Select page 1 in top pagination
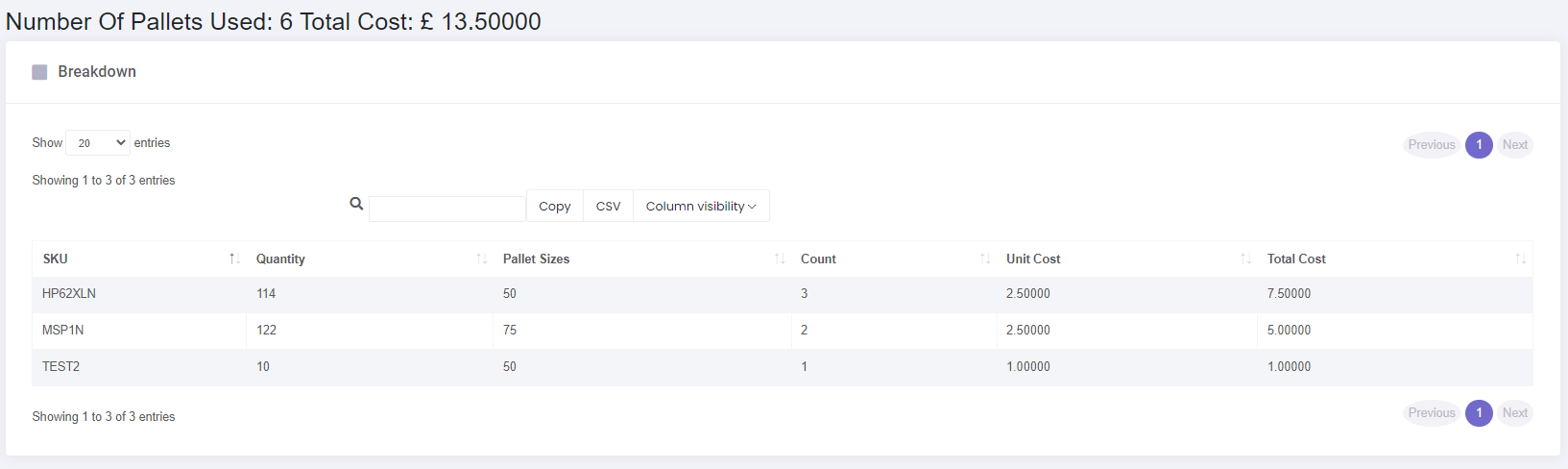1568x469 pixels. pos(1479,145)
